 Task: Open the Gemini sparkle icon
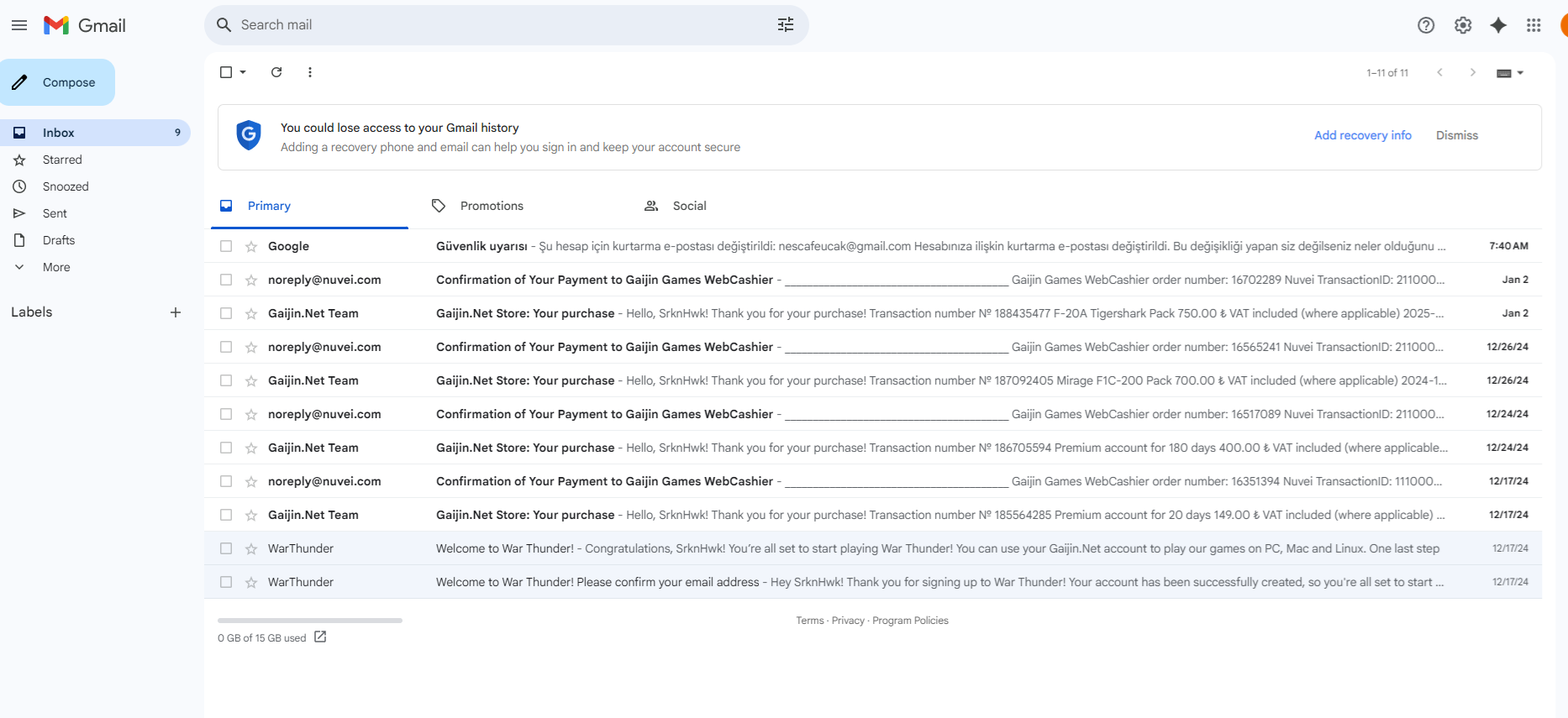(1498, 25)
